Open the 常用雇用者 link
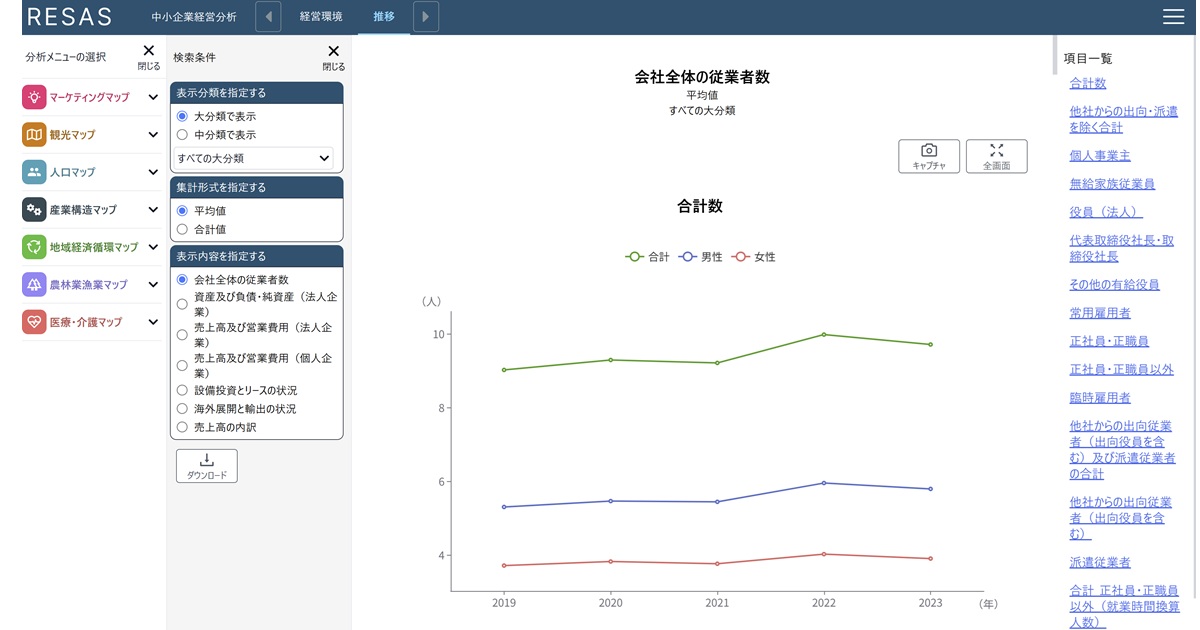1200x630 pixels. click(x=1100, y=313)
